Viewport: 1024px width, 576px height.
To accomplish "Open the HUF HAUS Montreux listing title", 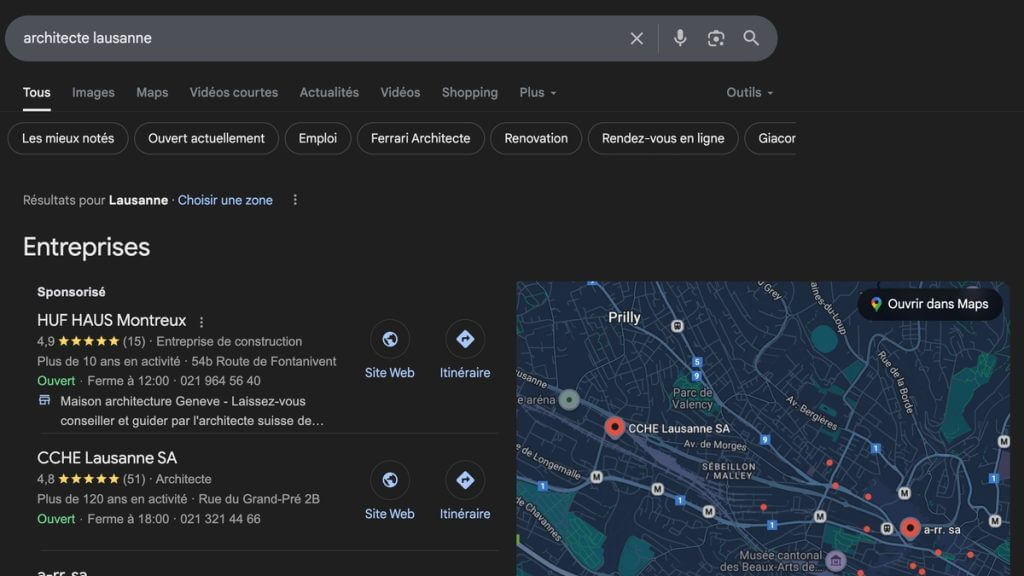I will (x=112, y=321).
